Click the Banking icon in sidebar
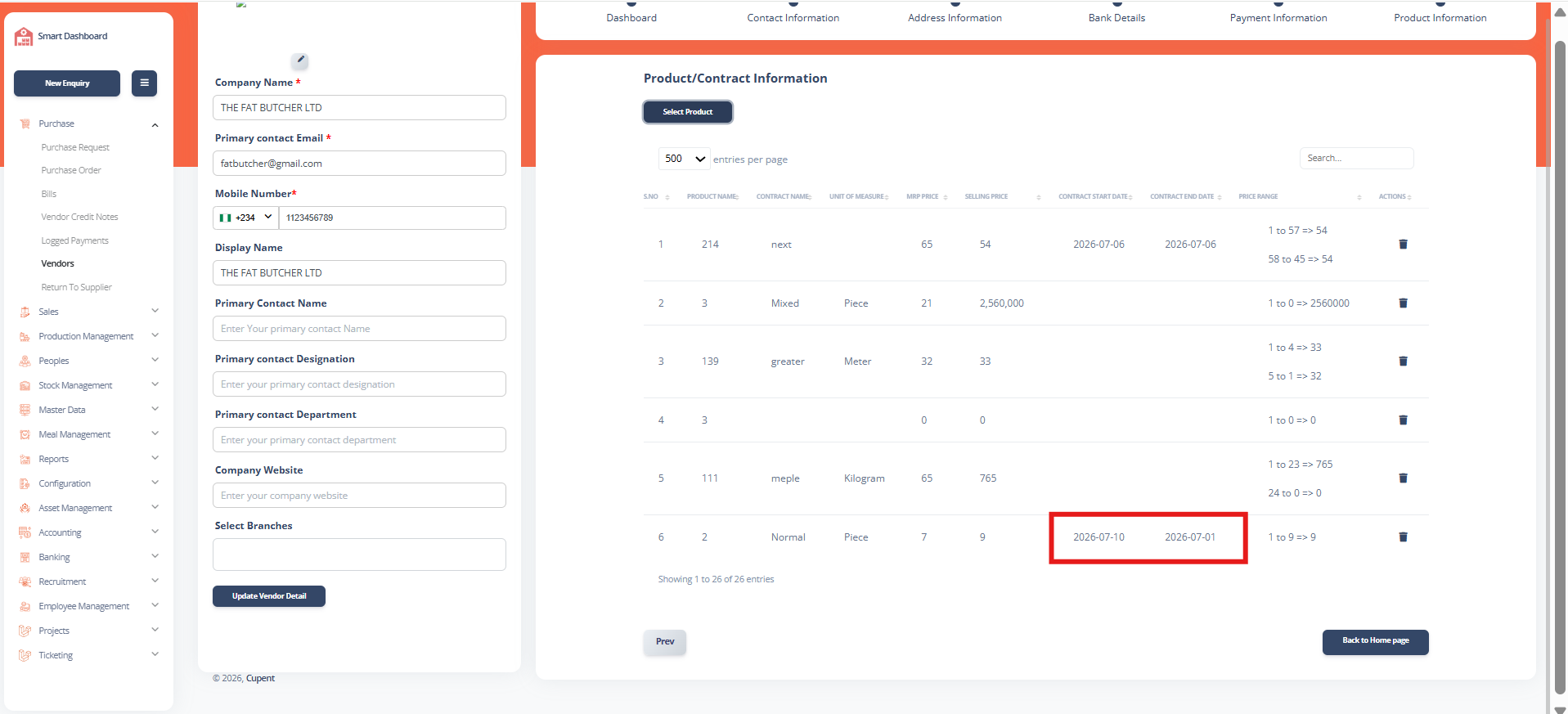The width and height of the screenshot is (1568, 714). (x=25, y=557)
